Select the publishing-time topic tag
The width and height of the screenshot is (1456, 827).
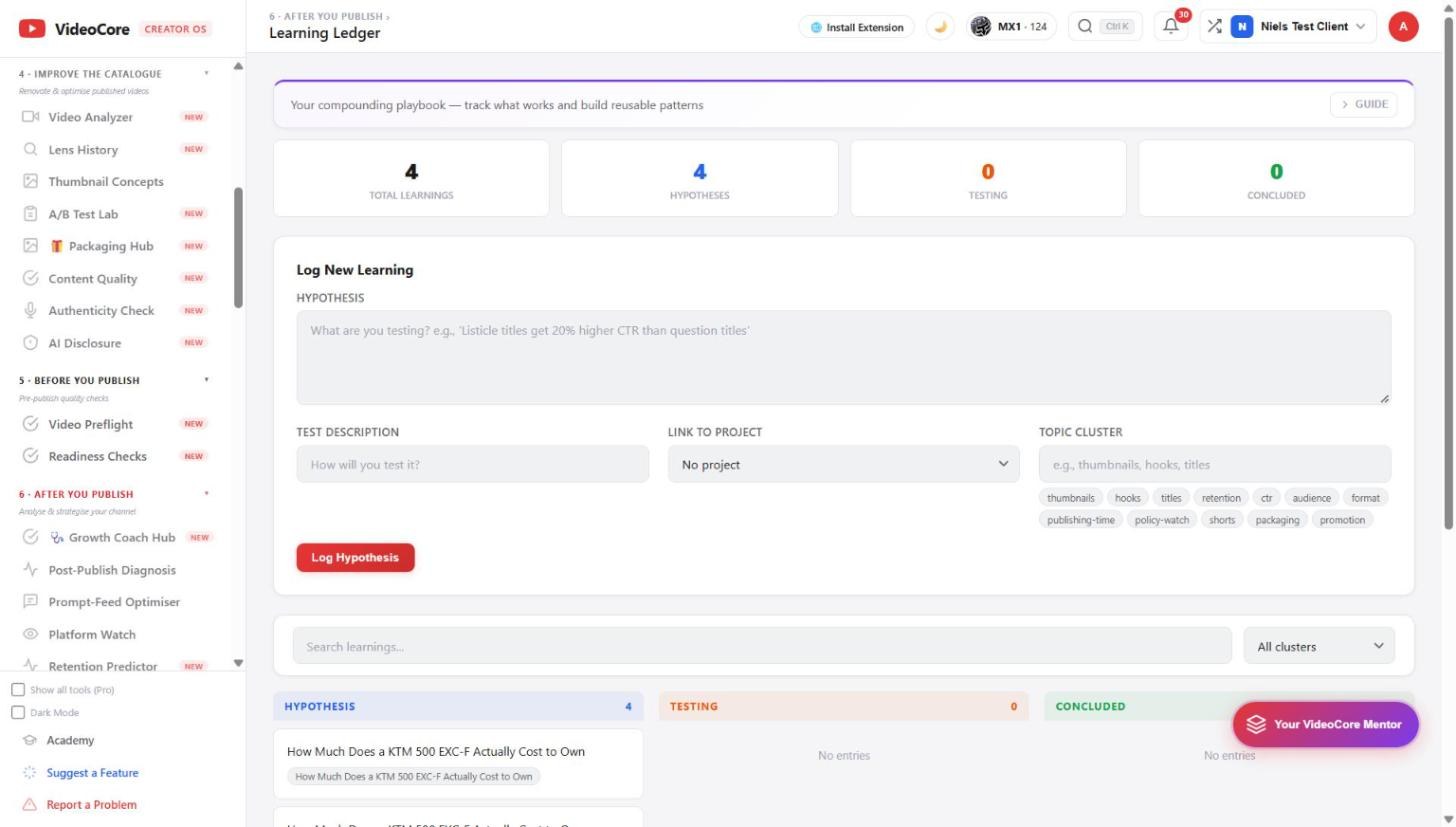(1081, 520)
